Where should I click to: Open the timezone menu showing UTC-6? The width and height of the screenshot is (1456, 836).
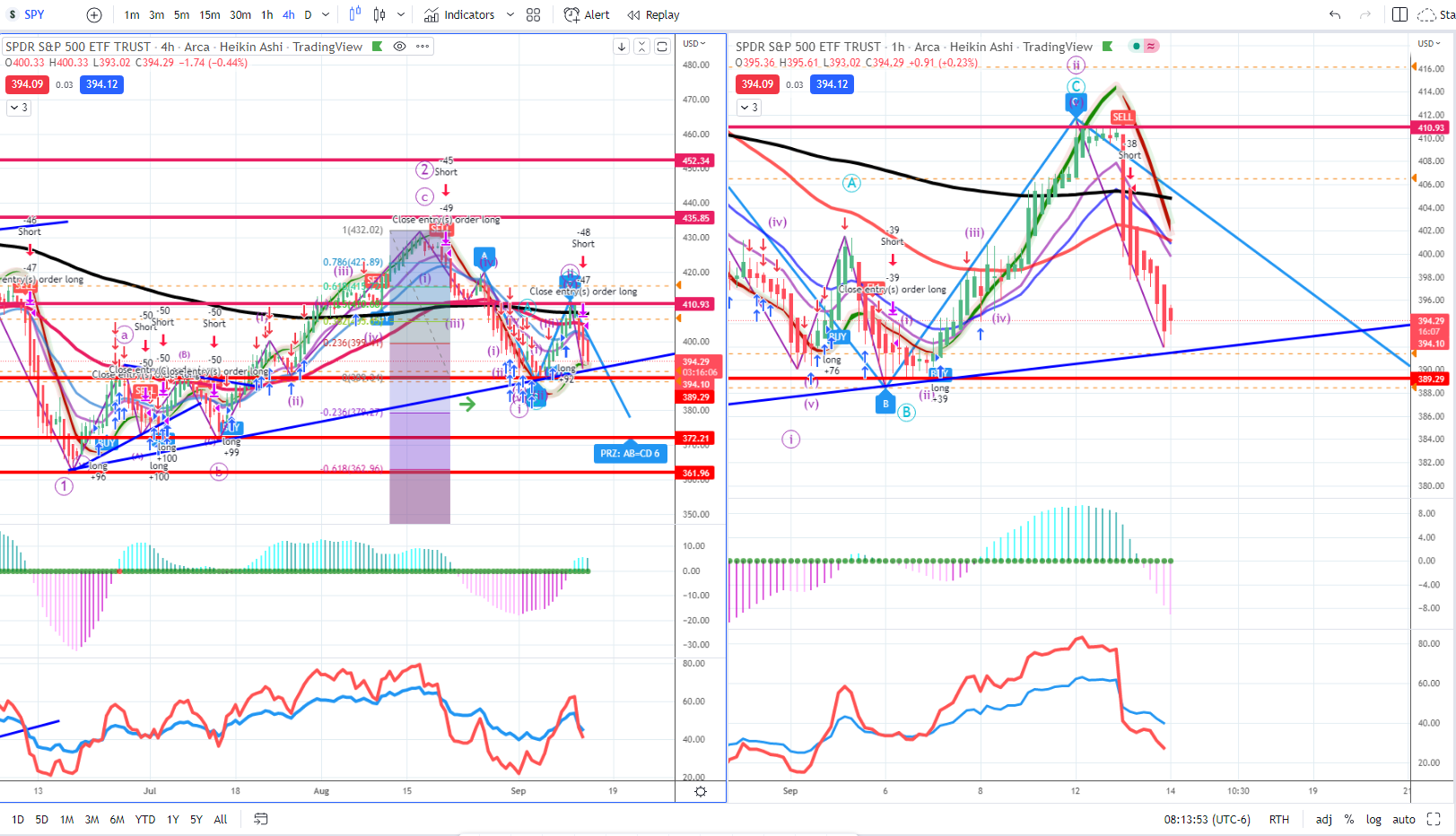click(1208, 819)
